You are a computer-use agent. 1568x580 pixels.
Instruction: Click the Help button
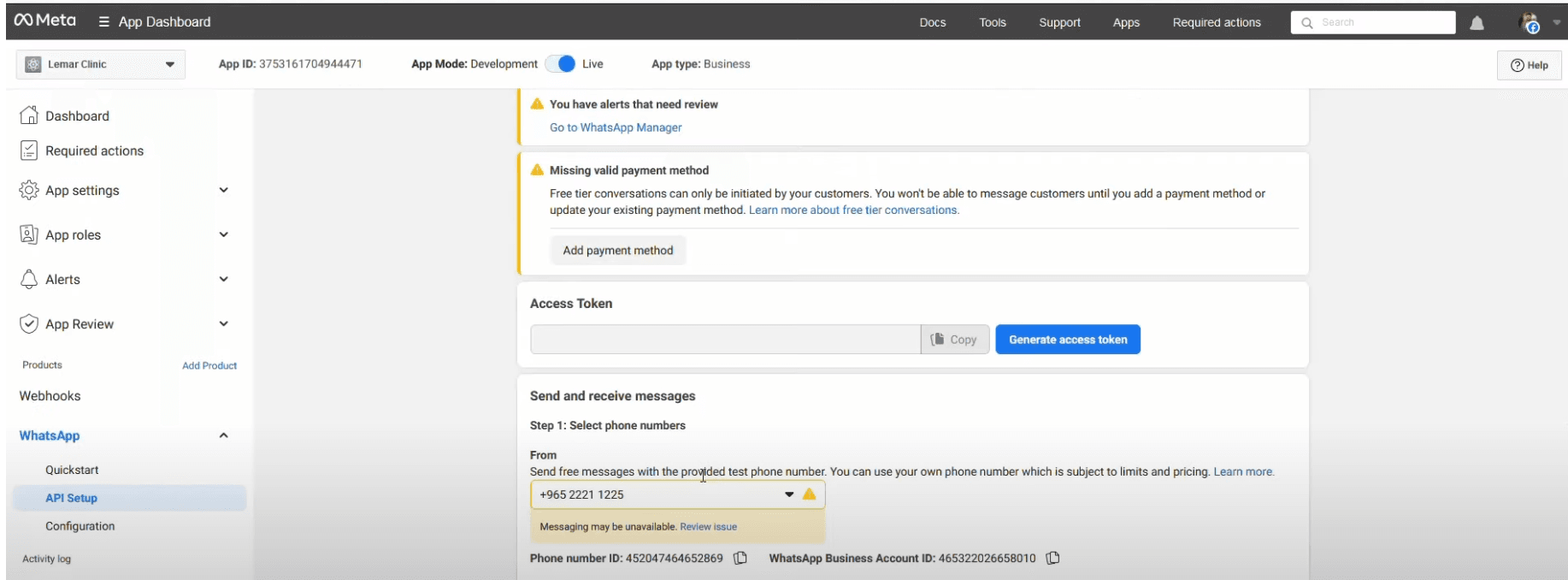[1529, 65]
